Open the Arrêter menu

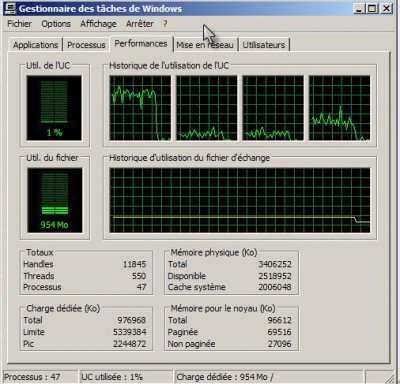tap(140, 24)
